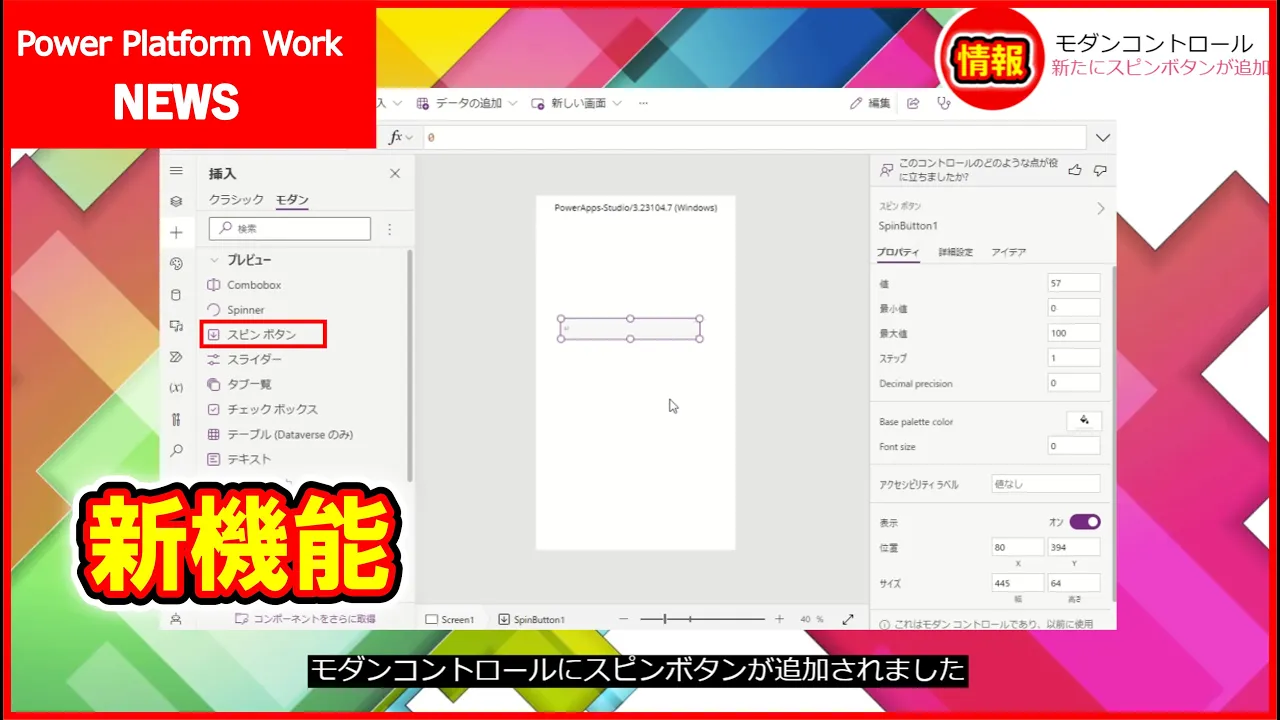Click the width (幅) size field
1280x720 pixels.
tap(1018, 583)
